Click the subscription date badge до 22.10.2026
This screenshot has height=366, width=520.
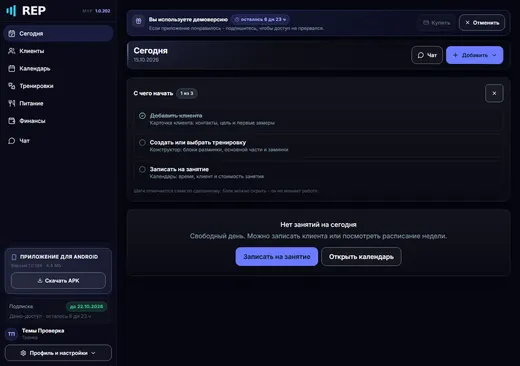86,306
